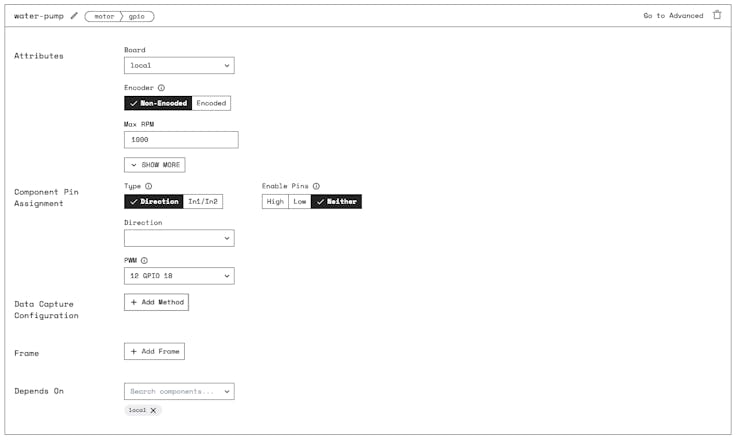Set Enable Pins to High
This screenshot has height=440, width=740.
(274, 201)
